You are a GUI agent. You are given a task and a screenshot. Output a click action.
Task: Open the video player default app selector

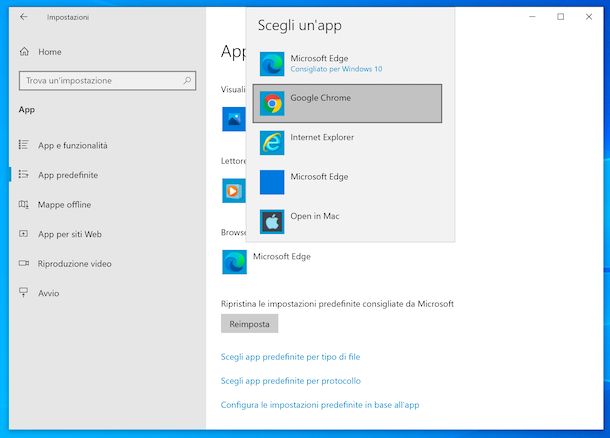pyautogui.click(x=234, y=190)
